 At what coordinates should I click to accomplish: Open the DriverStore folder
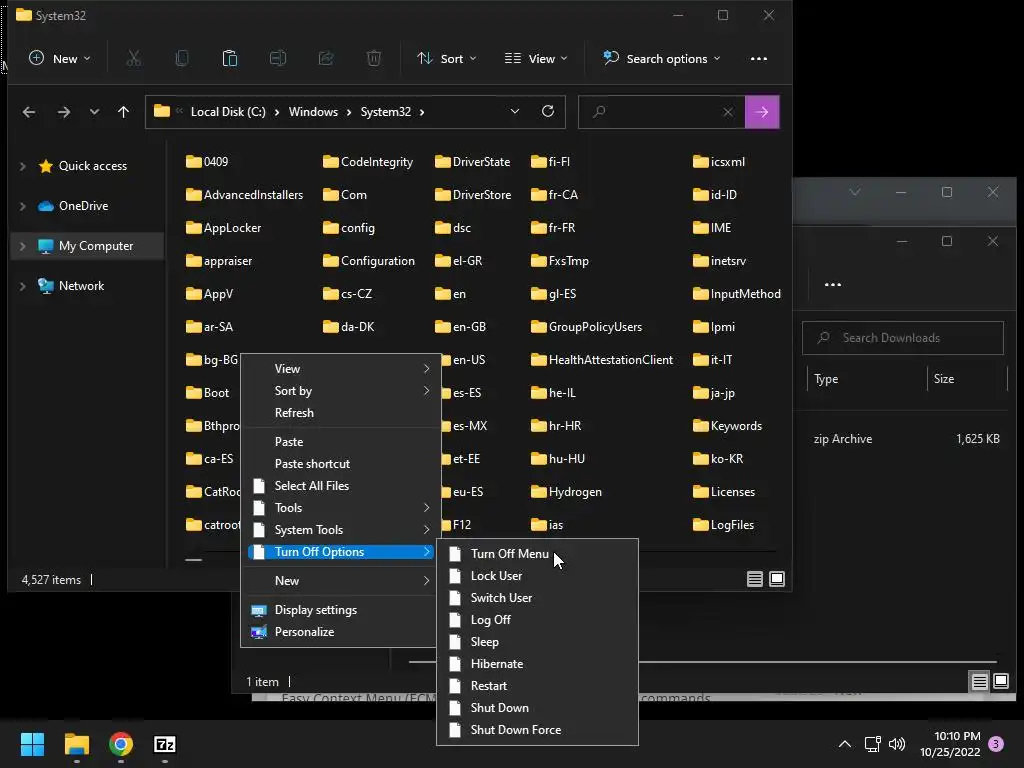click(473, 195)
